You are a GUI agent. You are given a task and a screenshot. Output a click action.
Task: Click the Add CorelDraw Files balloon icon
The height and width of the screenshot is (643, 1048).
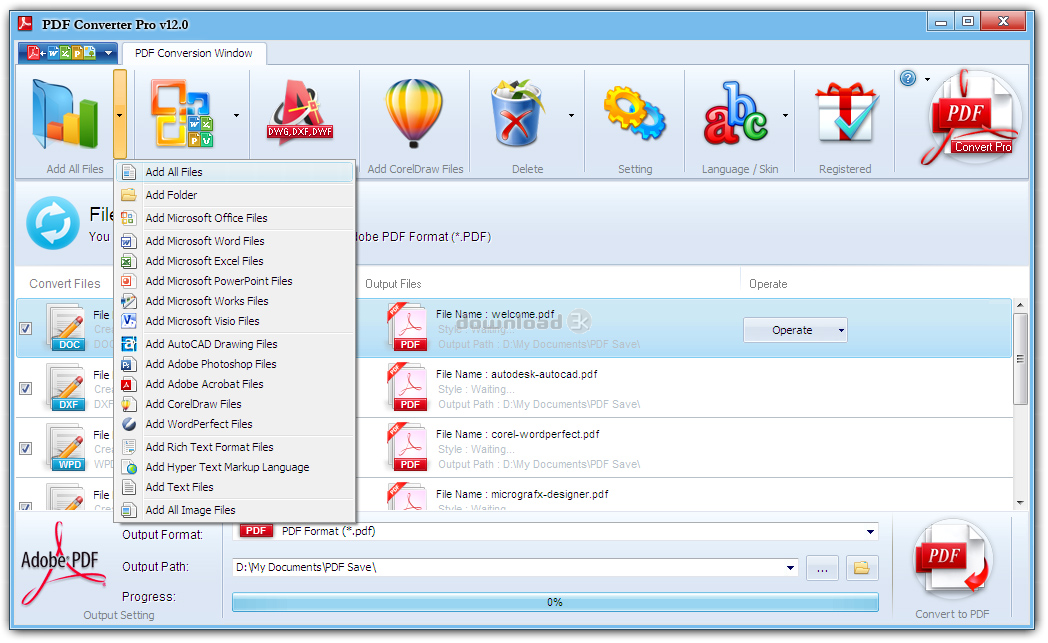click(x=414, y=112)
